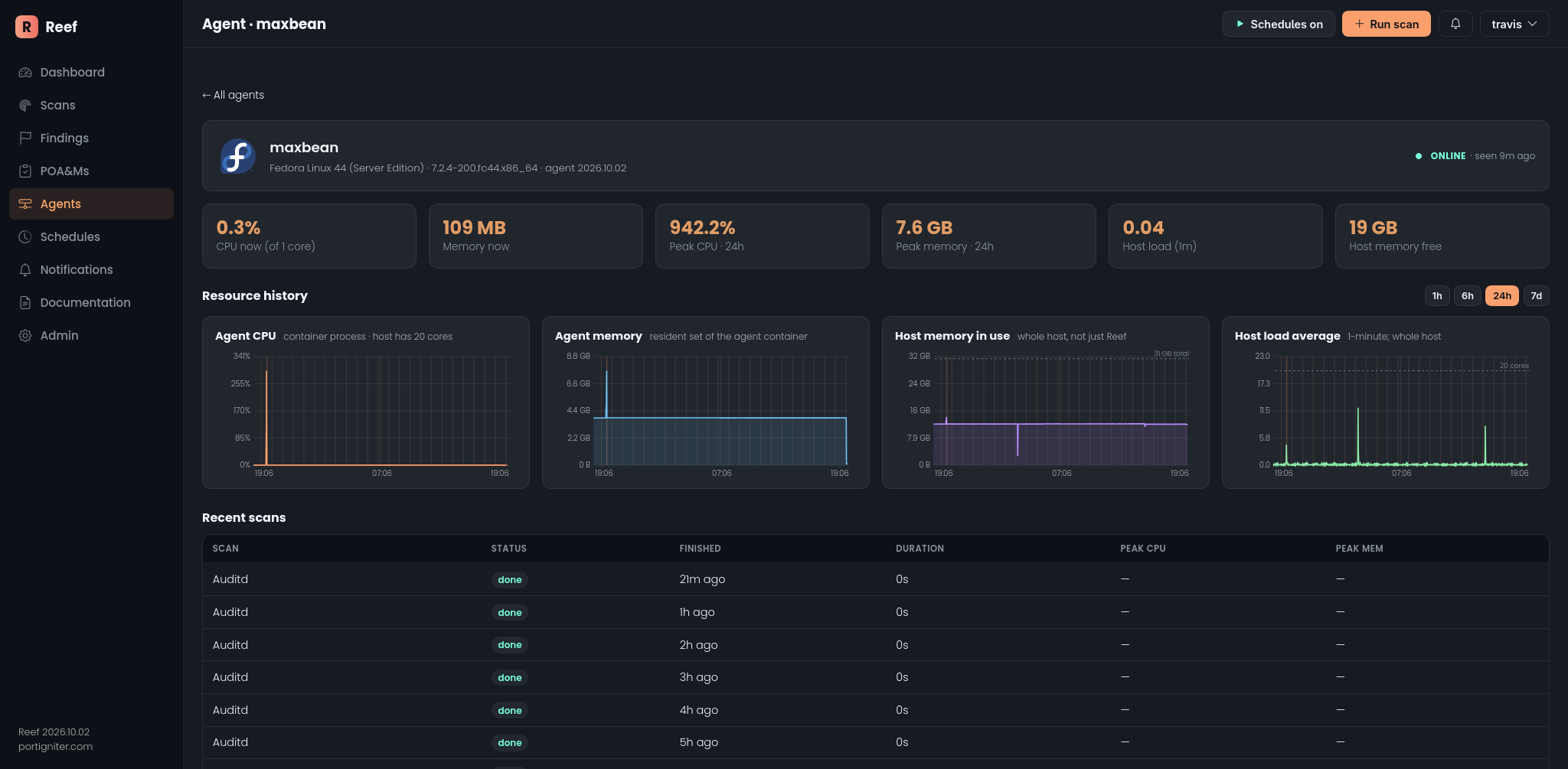Click the POA&Ms clipboard icon
The width and height of the screenshot is (1568, 769).
(x=25, y=171)
